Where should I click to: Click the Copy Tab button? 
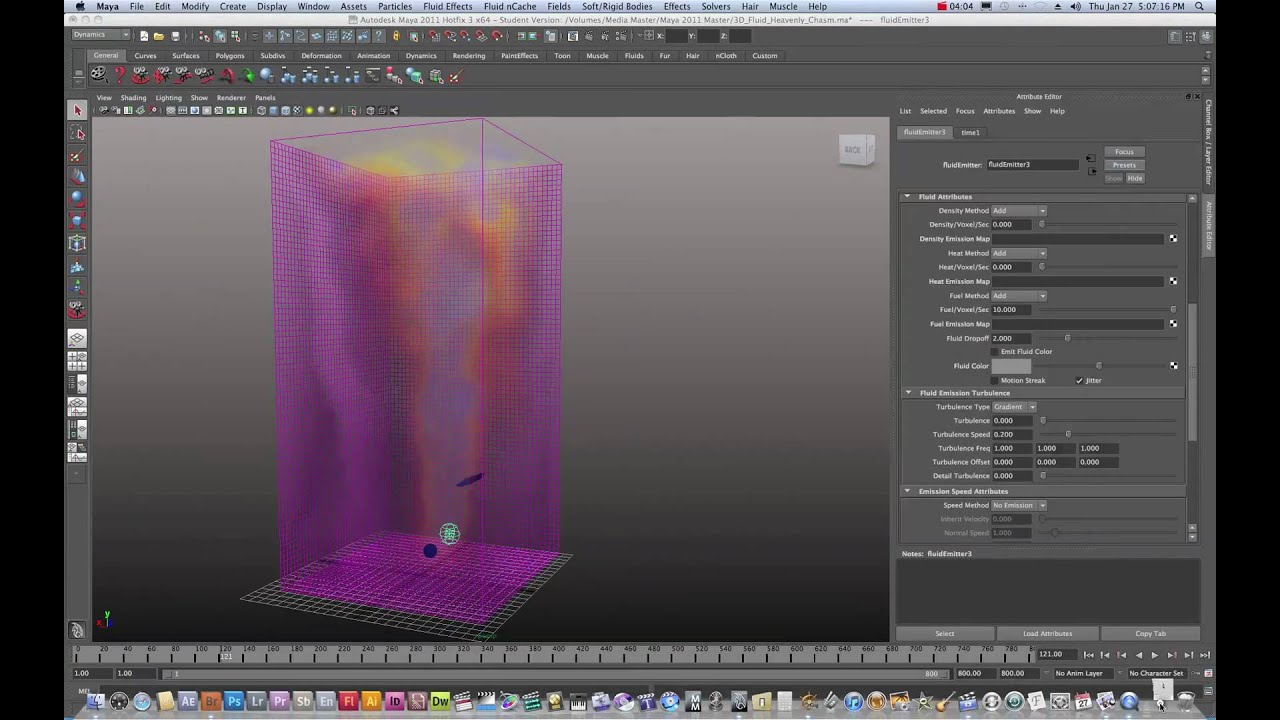1150,633
